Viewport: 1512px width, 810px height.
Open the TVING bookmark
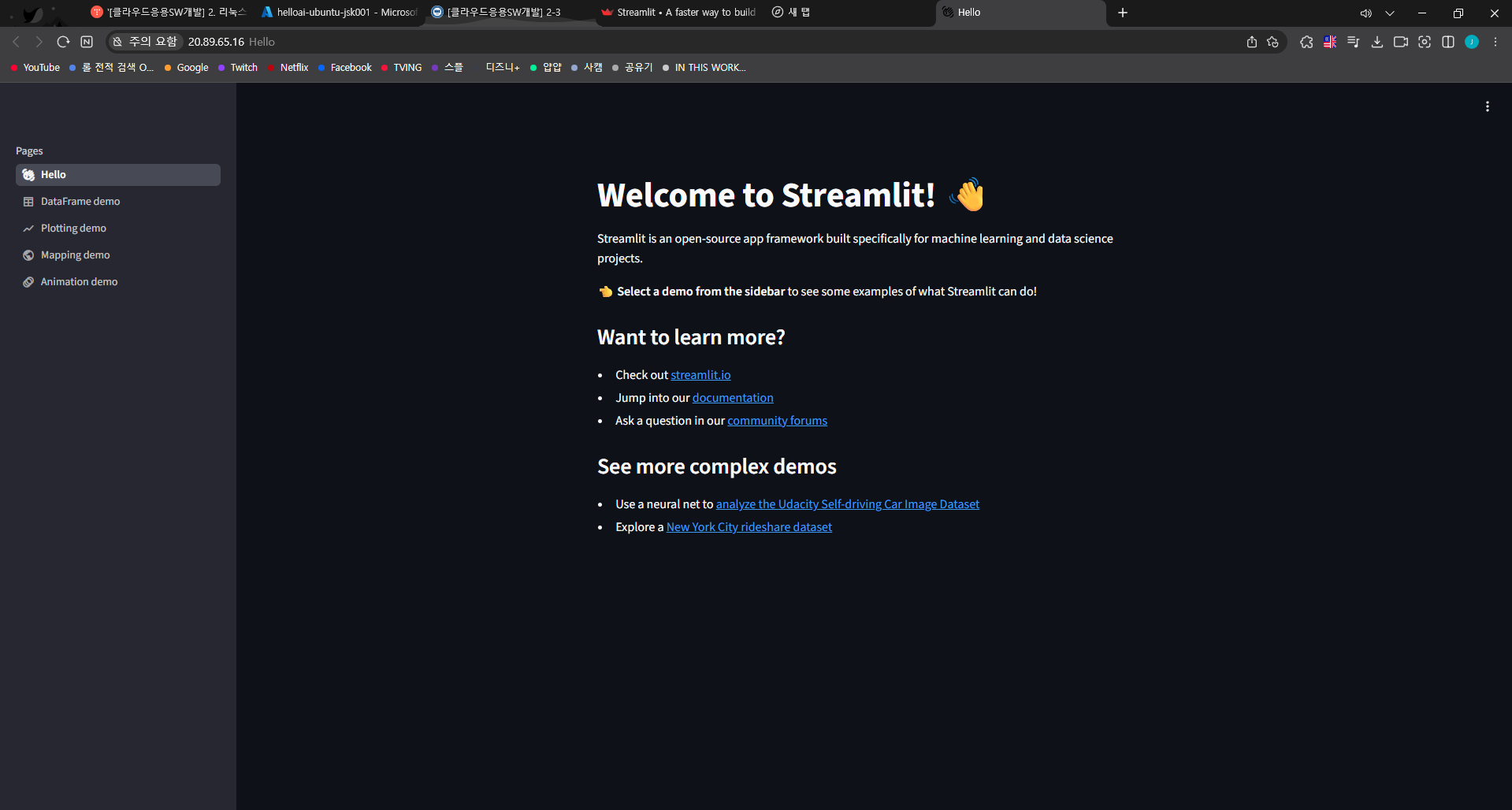(402, 68)
